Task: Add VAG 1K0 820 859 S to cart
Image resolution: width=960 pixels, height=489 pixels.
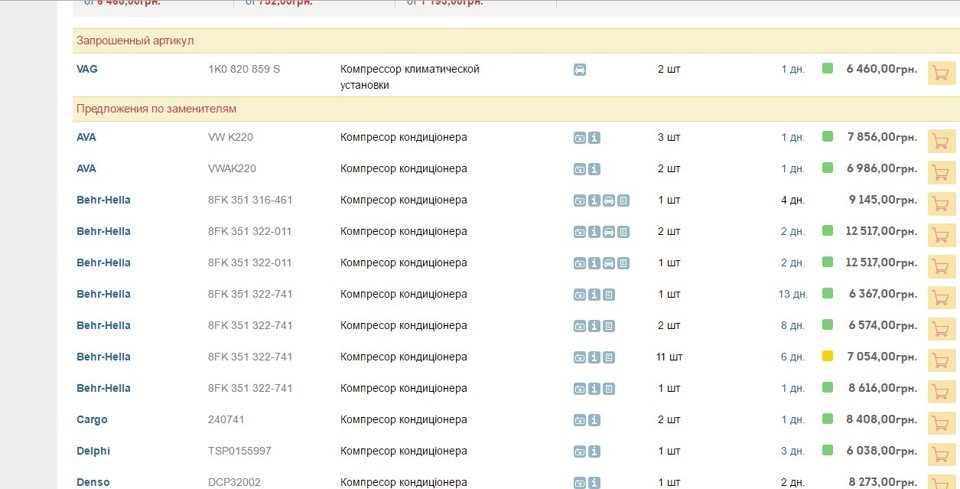Action: pos(941,73)
